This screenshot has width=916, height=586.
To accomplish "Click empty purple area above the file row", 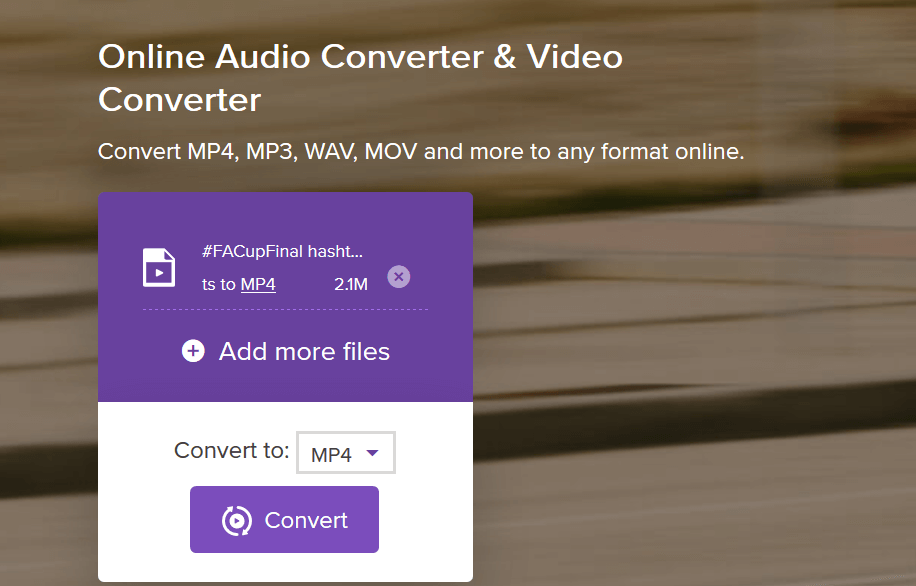I will click(285, 212).
